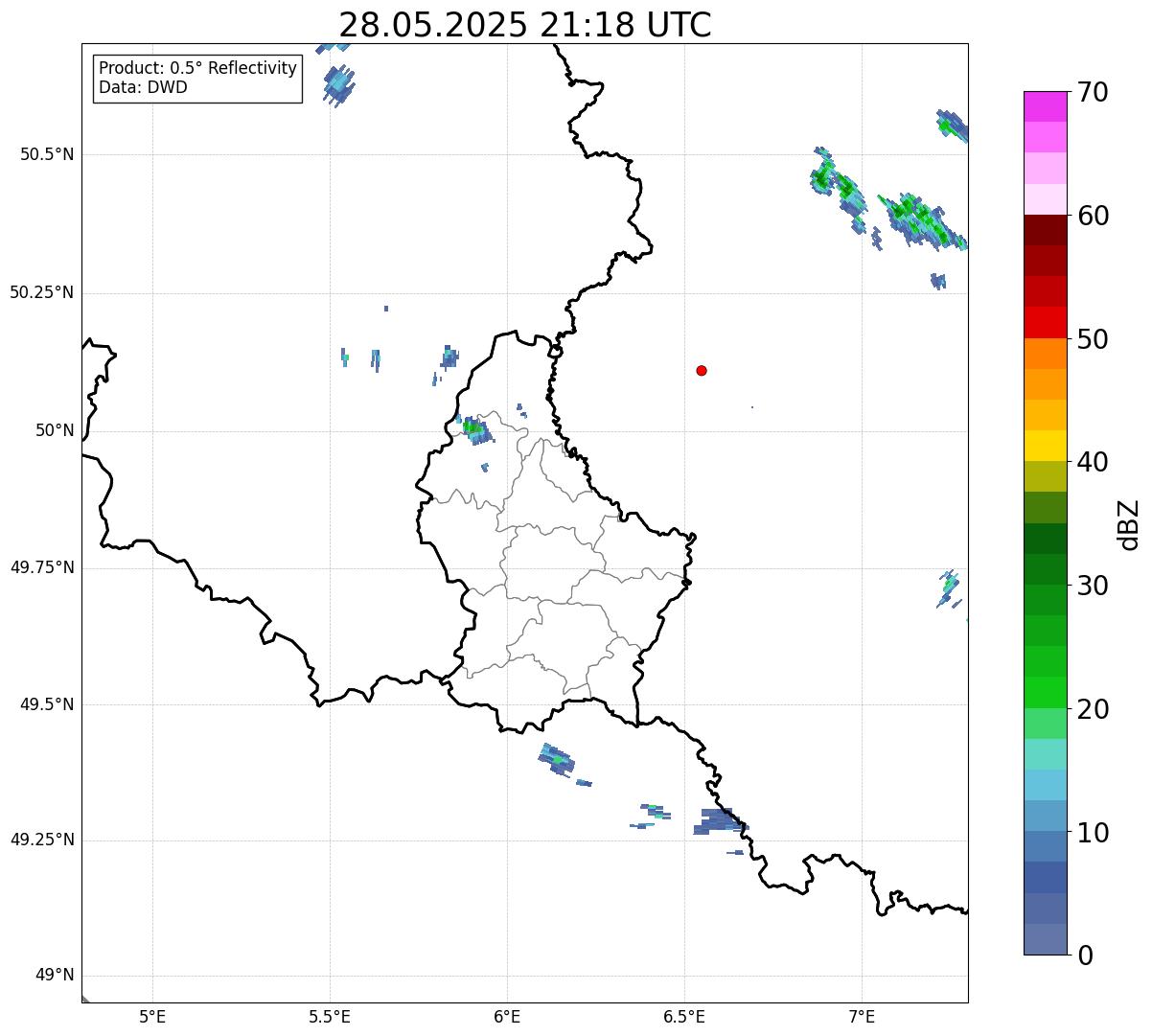This screenshot has height=1036, width=1152.
Task: Click the colorbar tick label 50
Action: pos(1093,339)
